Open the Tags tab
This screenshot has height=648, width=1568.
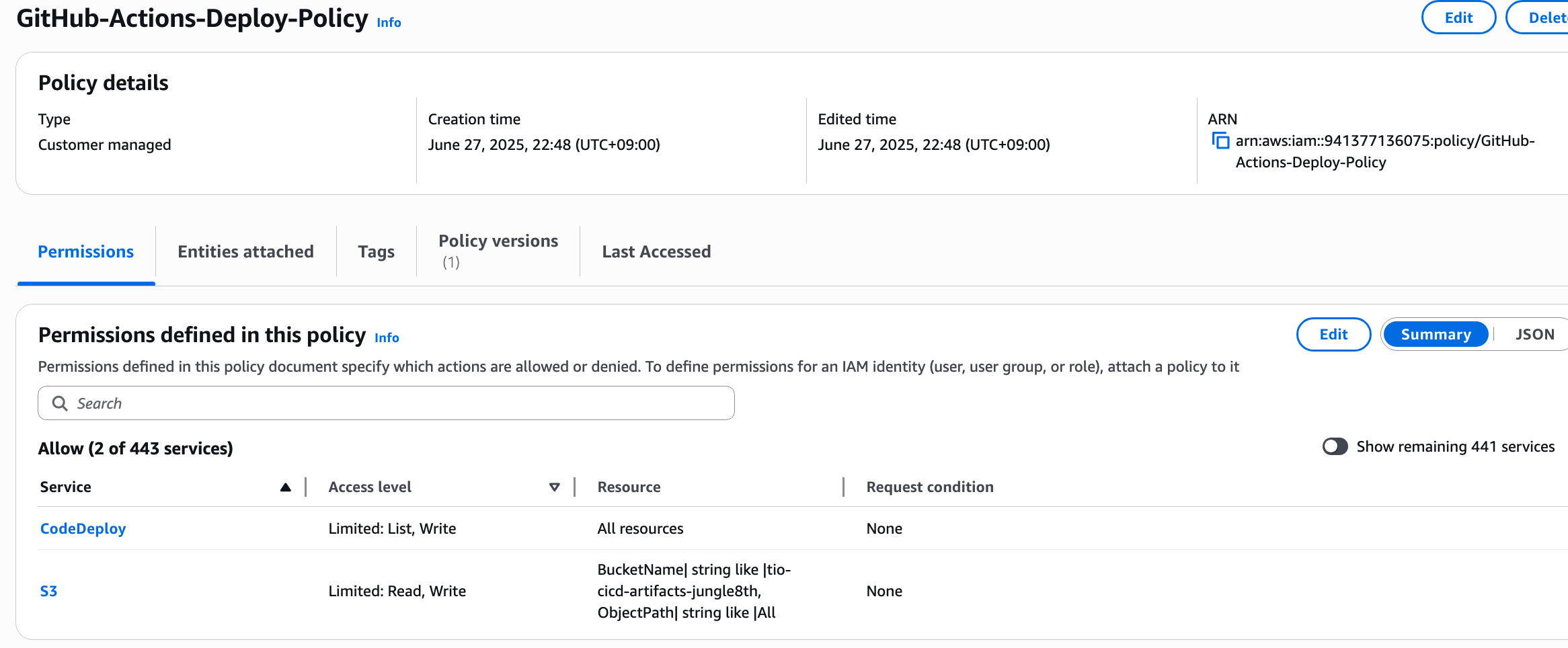coord(376,252)
